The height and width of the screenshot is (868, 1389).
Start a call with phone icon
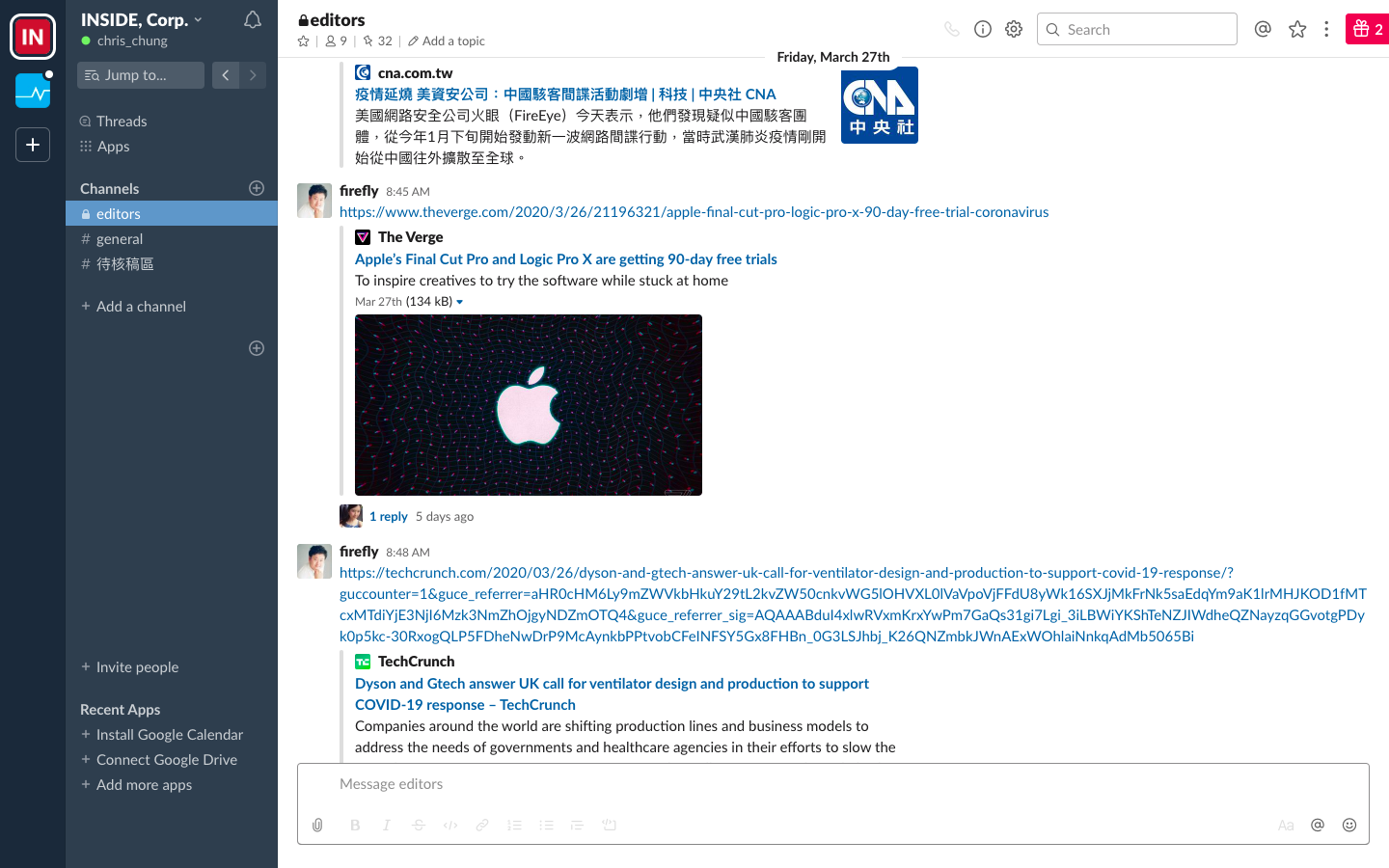click(x=952, y=29)
